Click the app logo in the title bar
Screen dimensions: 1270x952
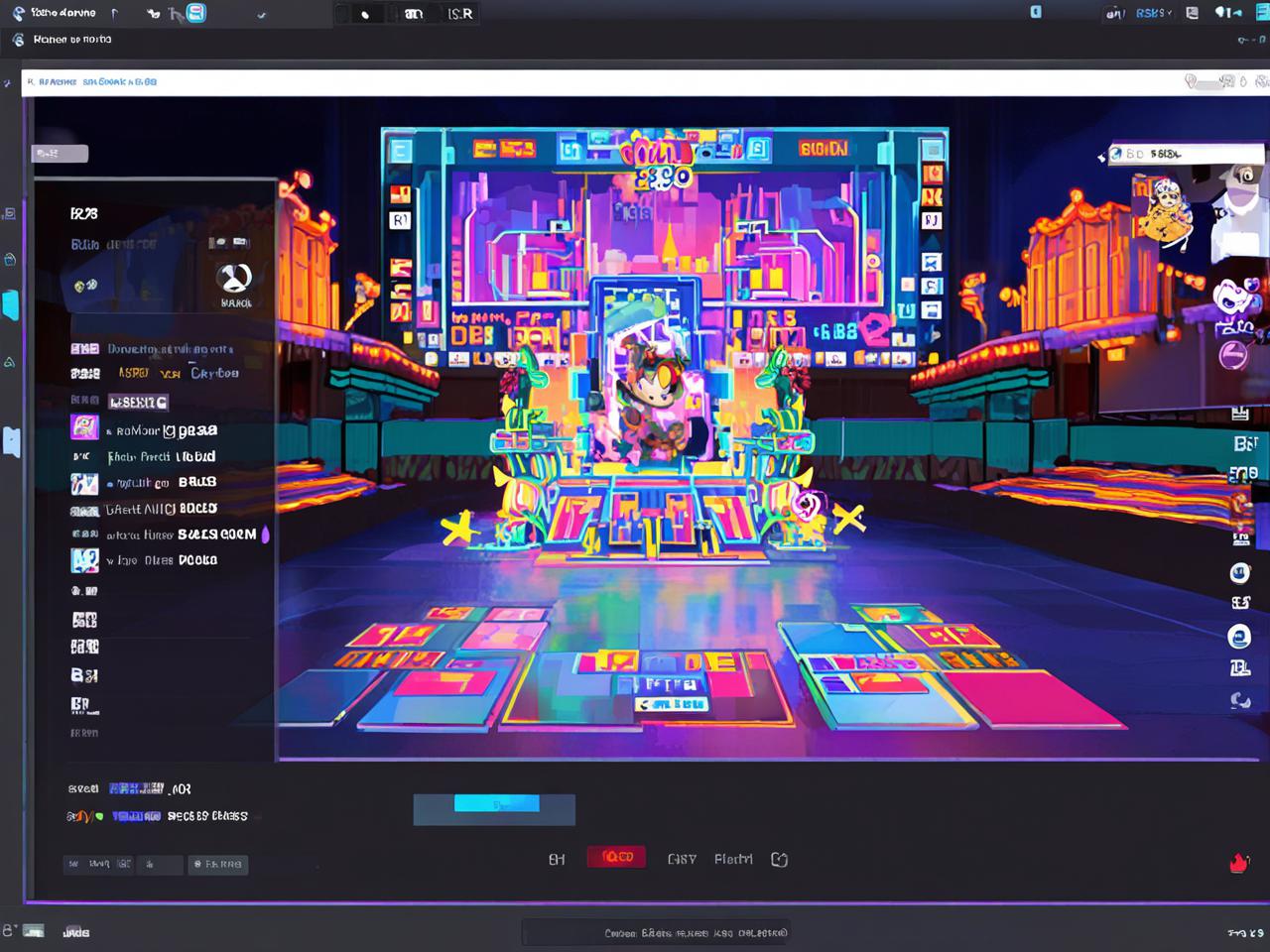click(18, 14)
